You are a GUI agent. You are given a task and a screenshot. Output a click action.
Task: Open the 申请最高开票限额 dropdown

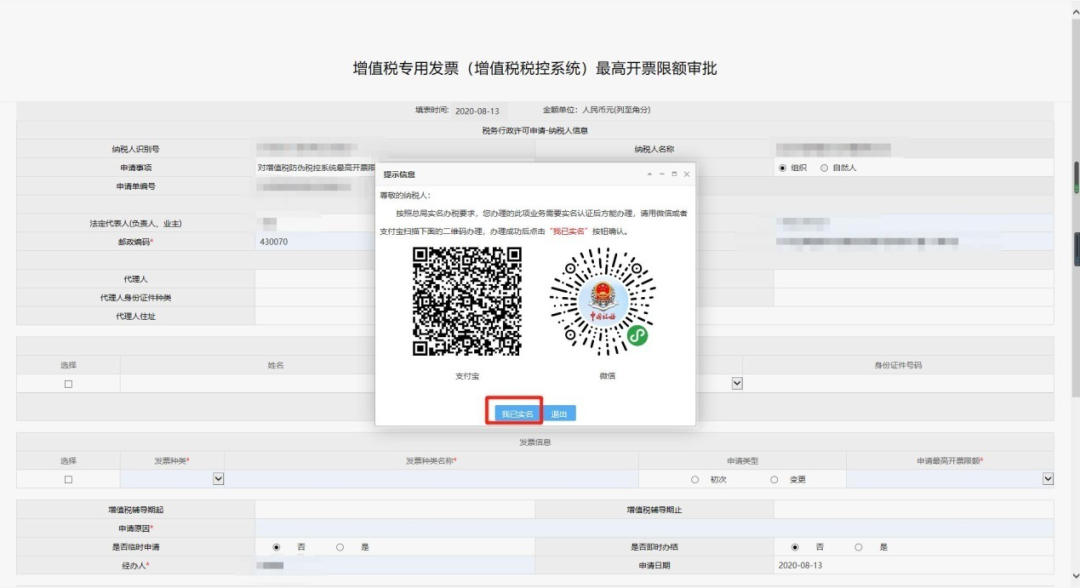[1048, 479]
